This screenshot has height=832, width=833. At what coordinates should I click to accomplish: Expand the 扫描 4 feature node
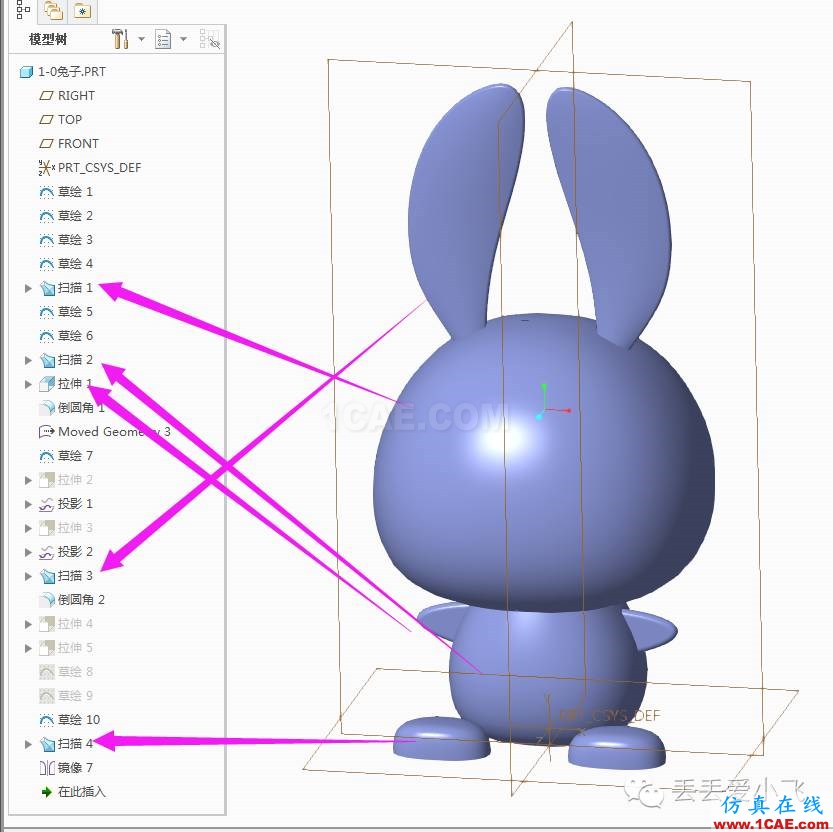click(x=28, y=744)
